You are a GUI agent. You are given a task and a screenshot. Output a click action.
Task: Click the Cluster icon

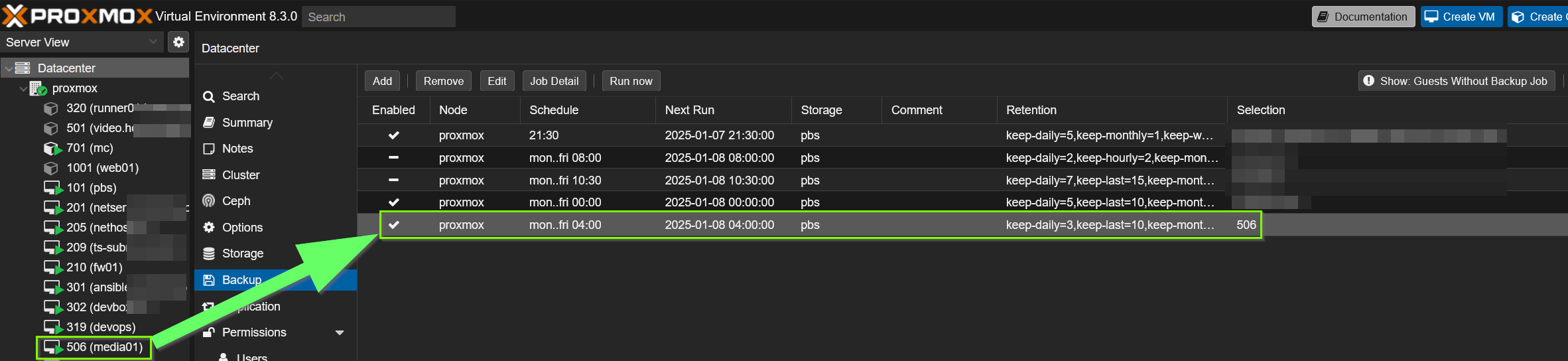coord(209,175)
